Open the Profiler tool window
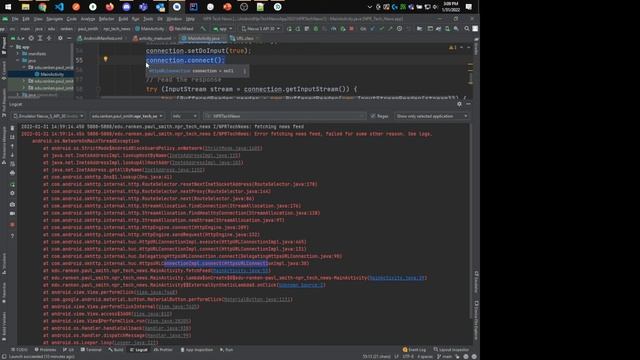This screenshot has height=360, width=640. tap(163, 350)
